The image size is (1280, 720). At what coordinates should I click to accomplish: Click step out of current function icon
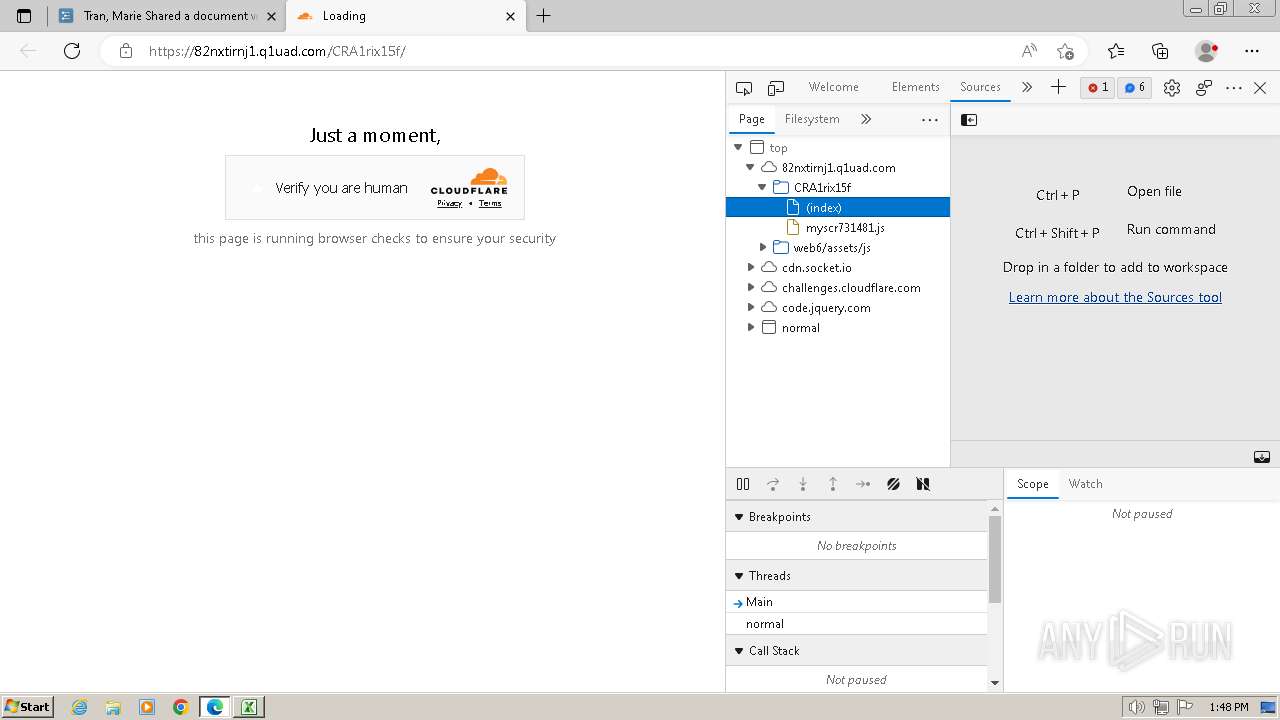click(x=833, y=484)
